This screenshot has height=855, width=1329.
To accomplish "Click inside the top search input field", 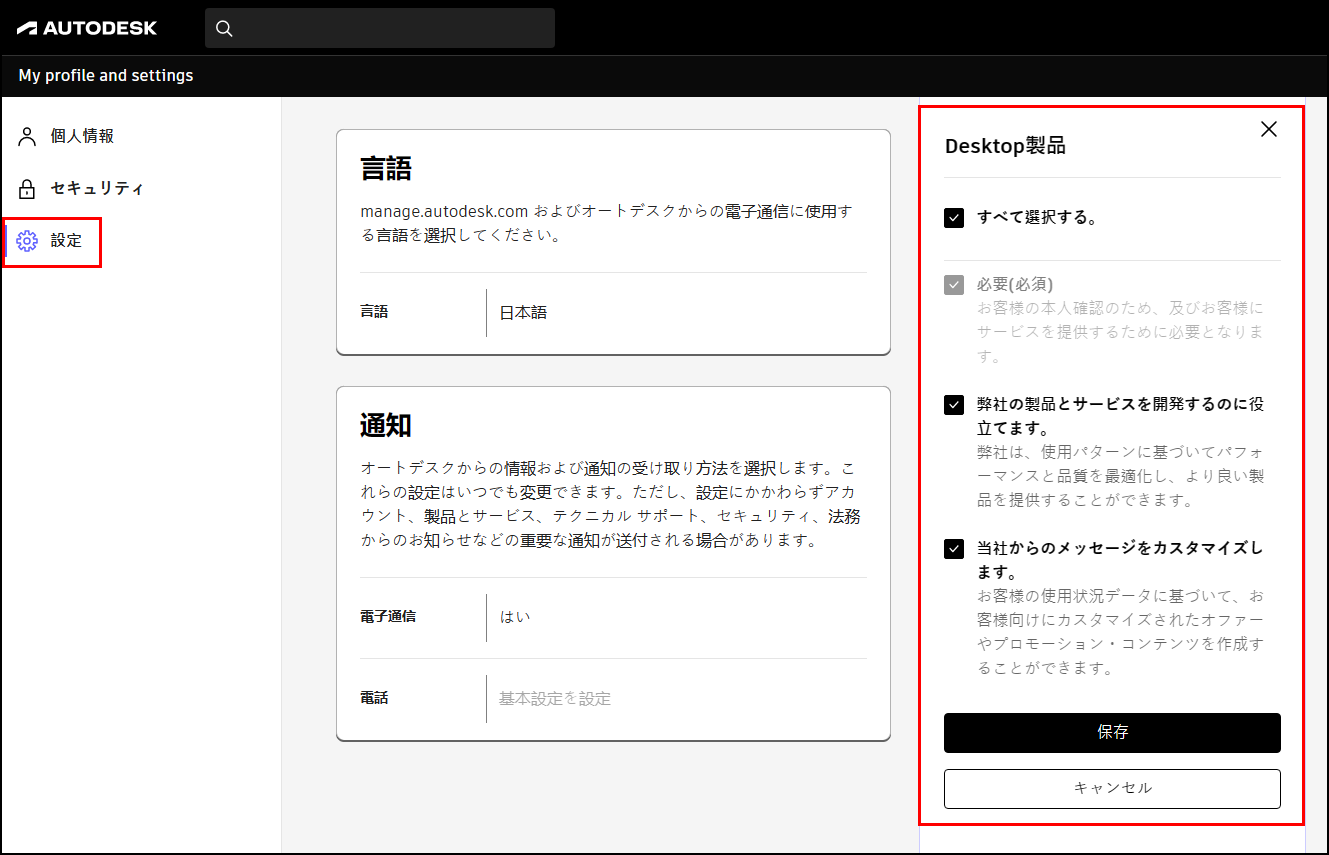I will tap(380, 28).
